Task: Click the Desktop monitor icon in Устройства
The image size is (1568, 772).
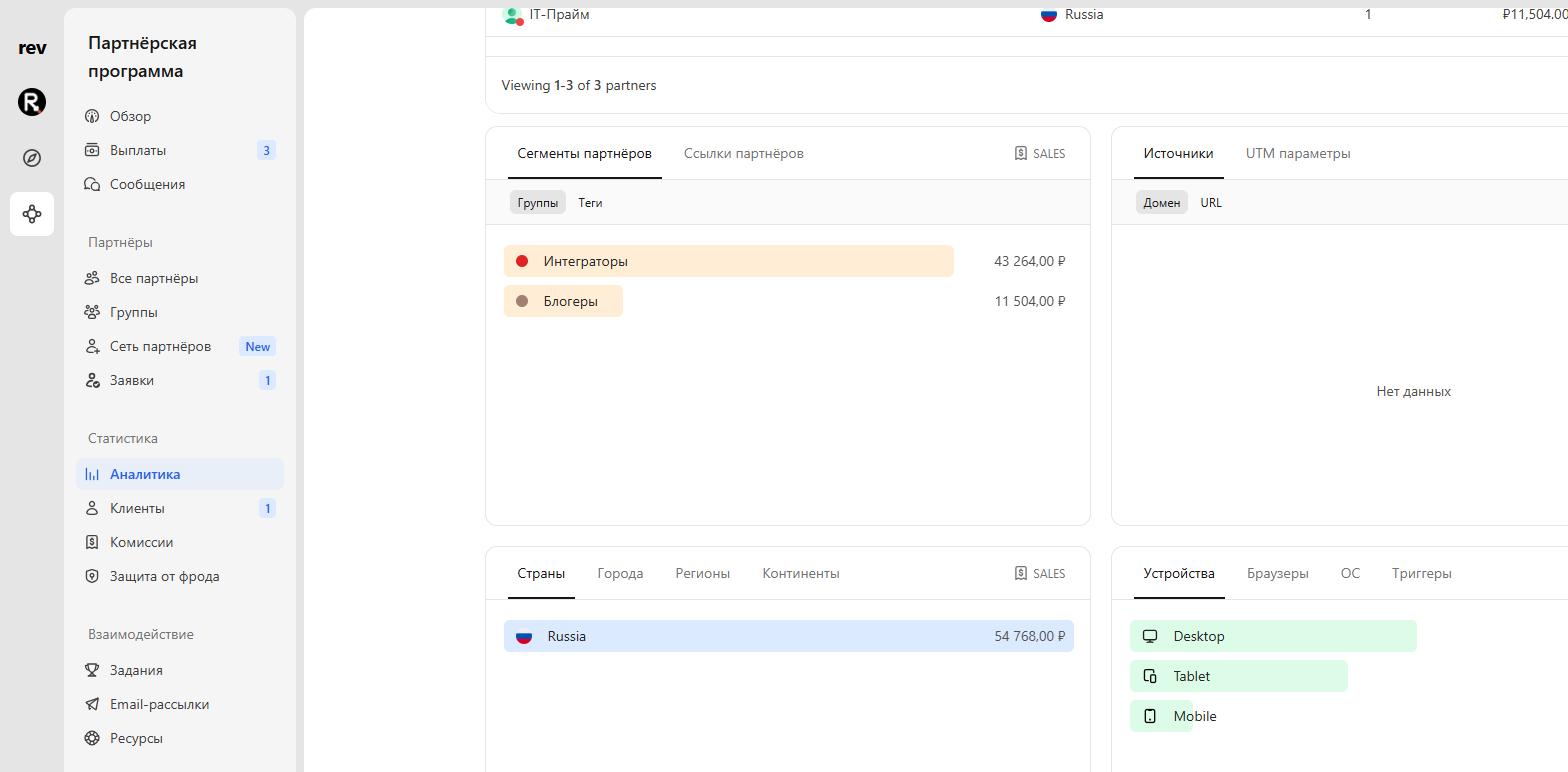Action: click(1150, 636)
